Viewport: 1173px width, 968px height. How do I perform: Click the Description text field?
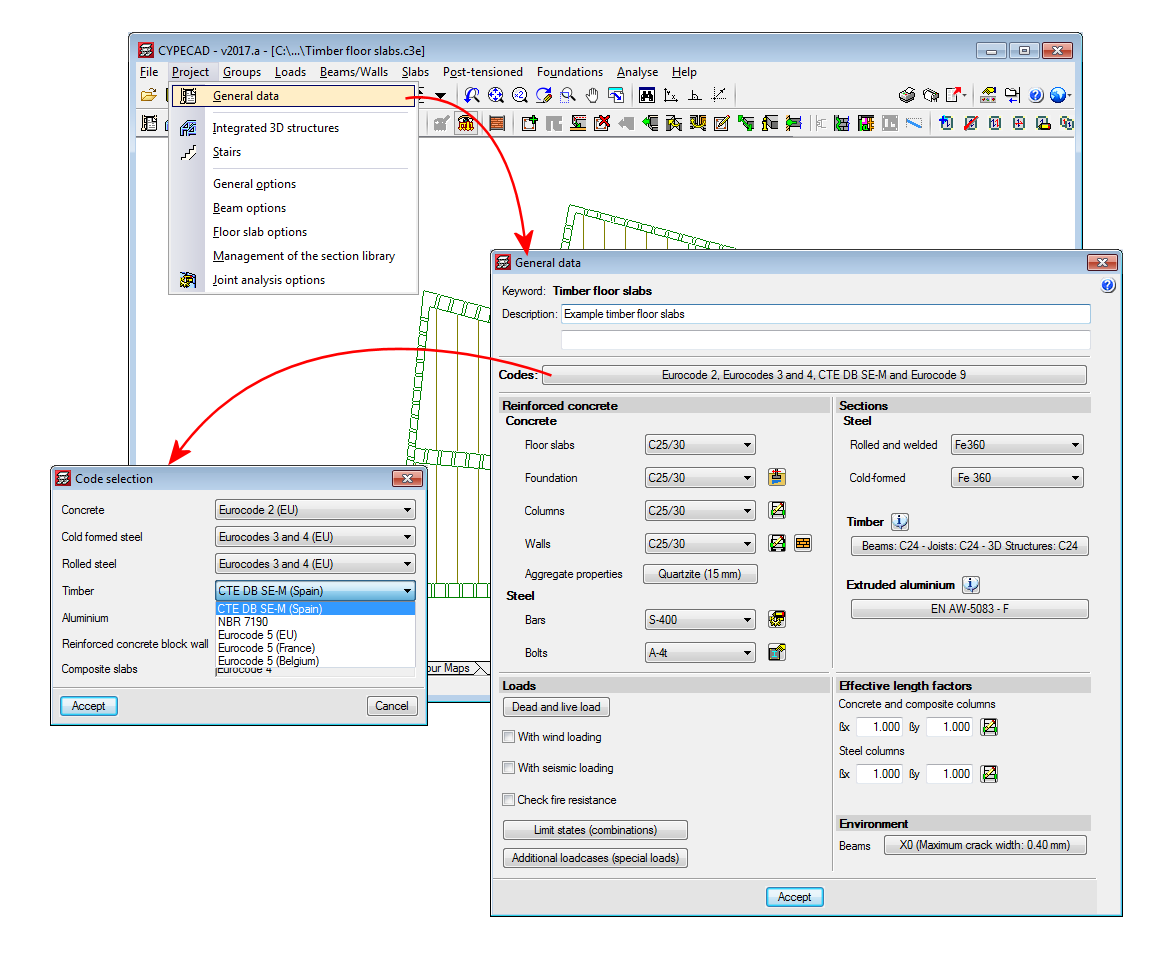point(825,314)
